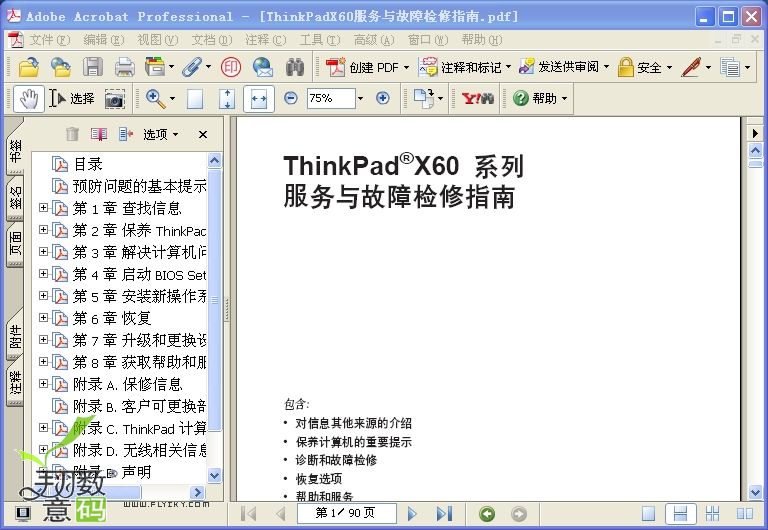
Task: Click the Fit Page icon
Action: pyautogui.click(x=227, y=98)
